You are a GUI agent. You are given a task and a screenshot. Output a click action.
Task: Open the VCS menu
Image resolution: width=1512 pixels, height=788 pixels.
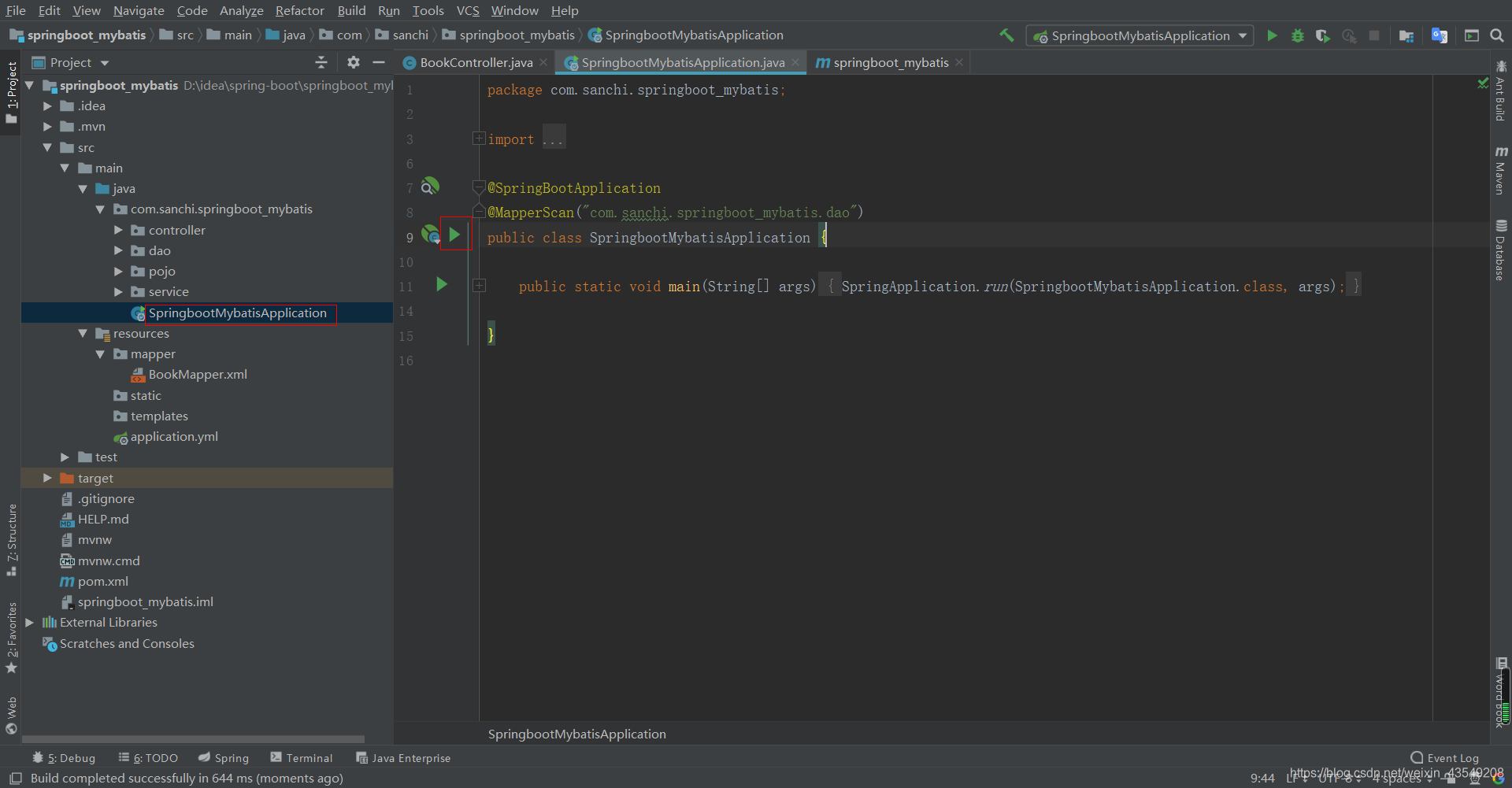468,10
